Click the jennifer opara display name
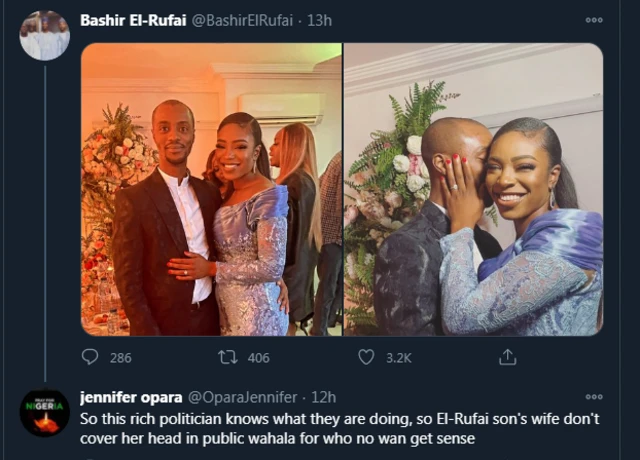Viewport: 640px width, 460px height. [x=130, y=397]
